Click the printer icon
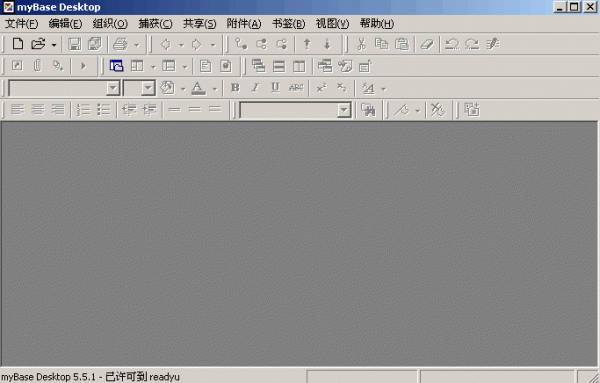This screenshot has height=383, width=600. [x=120, y=44]
